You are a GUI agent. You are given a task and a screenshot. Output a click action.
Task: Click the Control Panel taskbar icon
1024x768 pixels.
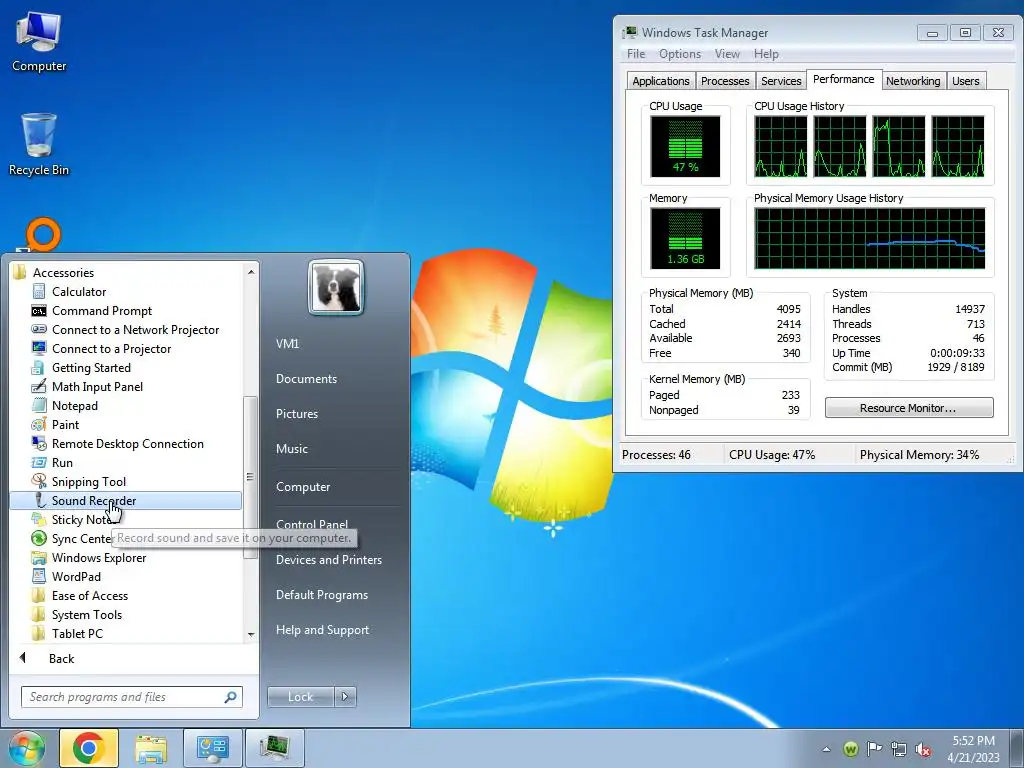coord(212,748)
